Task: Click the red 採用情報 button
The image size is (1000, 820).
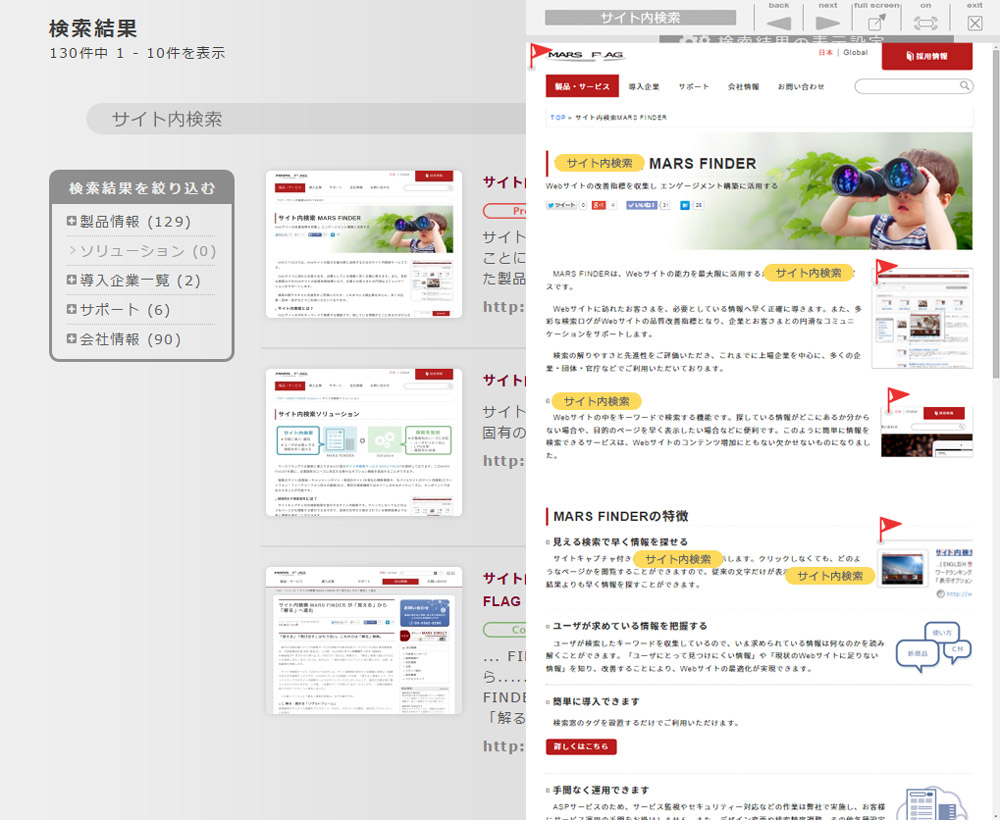Action: (927, 56)
